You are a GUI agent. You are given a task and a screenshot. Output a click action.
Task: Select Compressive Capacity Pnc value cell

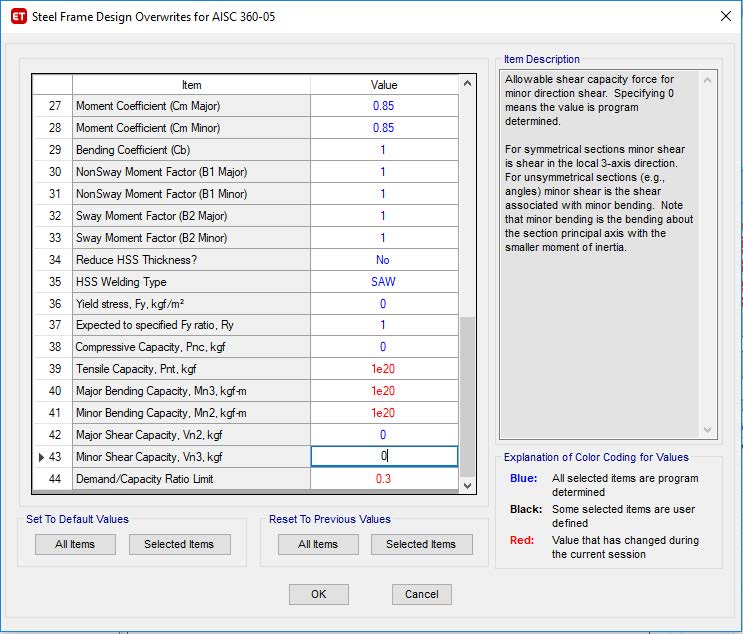pos(384,347)
